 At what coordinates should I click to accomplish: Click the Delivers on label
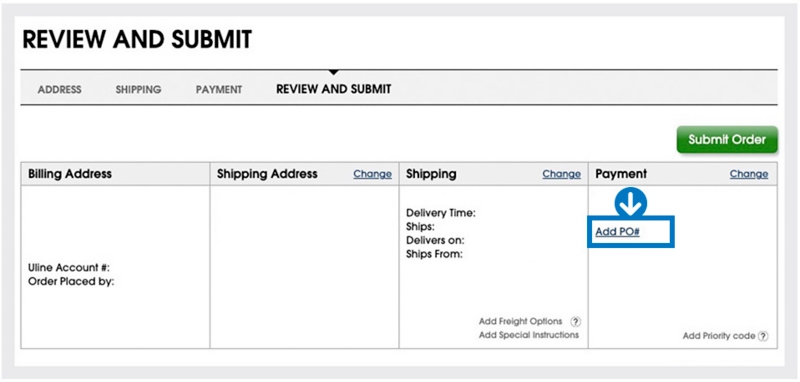435,240
